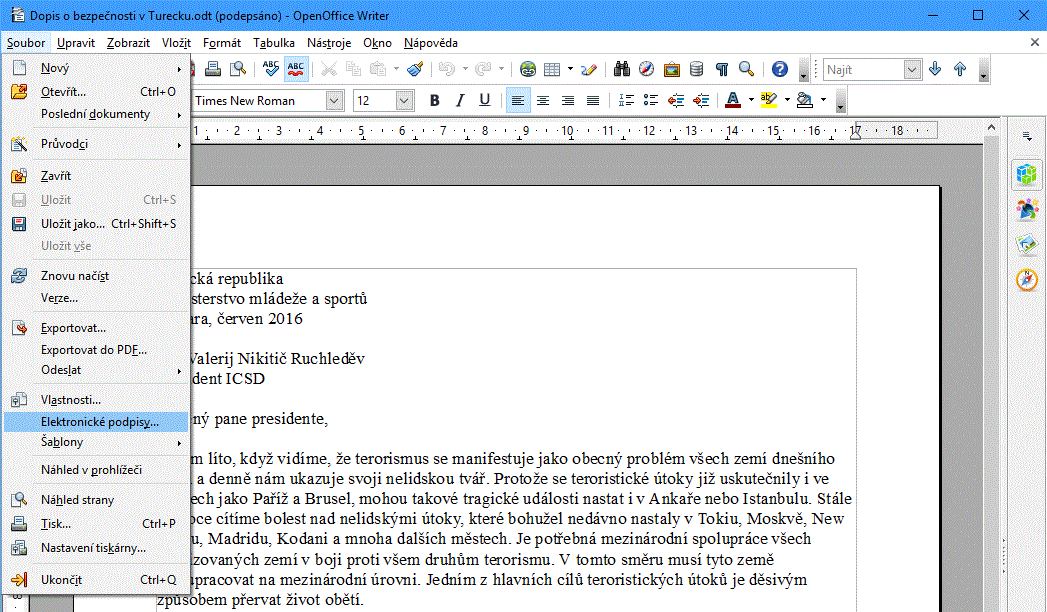1047x612 pixels.
Task: Open the Times New Roman font dropdown
Action: (x=334, y=101)
